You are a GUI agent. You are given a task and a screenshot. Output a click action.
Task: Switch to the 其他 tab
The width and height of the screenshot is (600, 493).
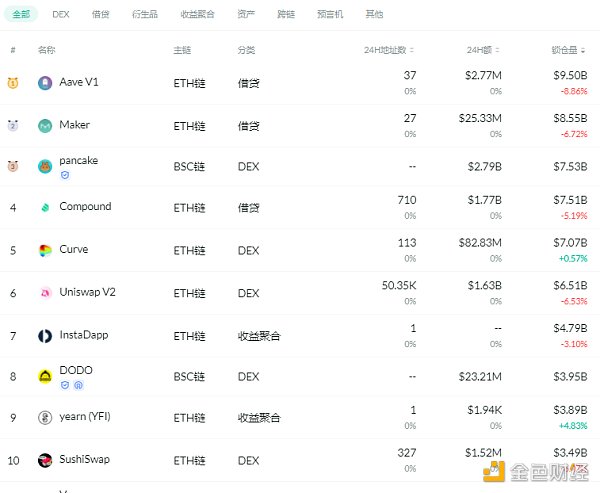click(x=374, y=14)
